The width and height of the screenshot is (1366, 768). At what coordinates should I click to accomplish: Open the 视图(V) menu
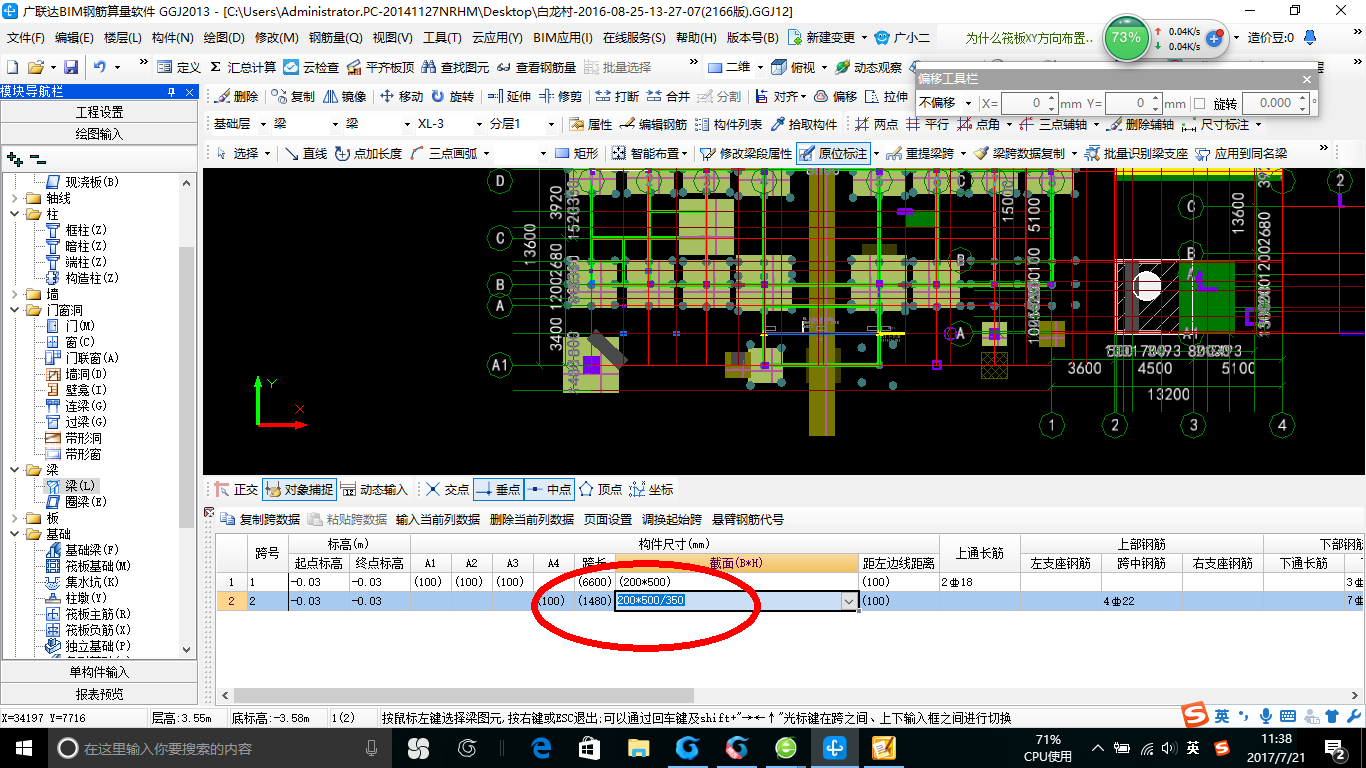(392, 38)
